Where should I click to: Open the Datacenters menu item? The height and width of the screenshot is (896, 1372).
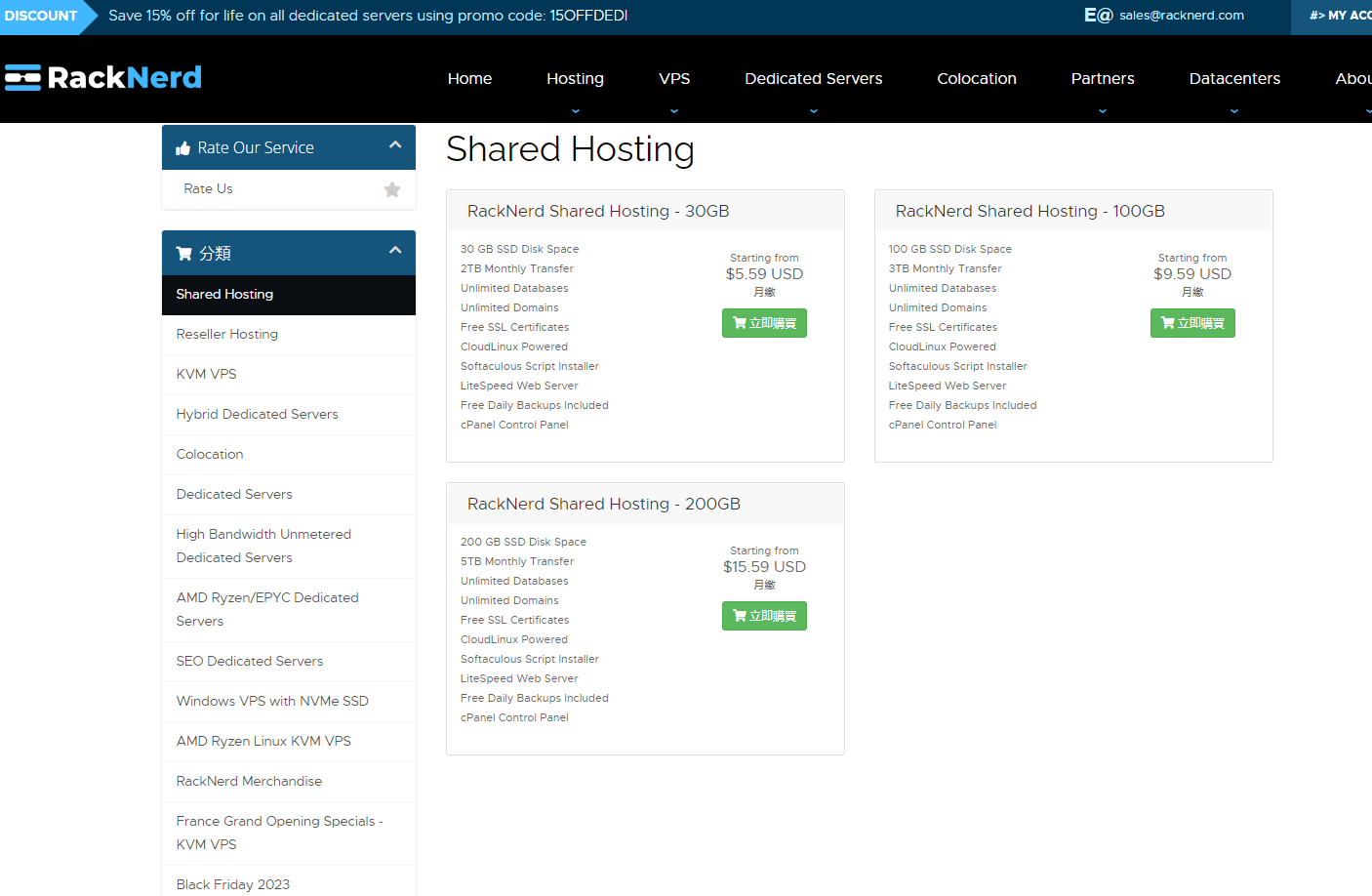tap(1234, 79)
